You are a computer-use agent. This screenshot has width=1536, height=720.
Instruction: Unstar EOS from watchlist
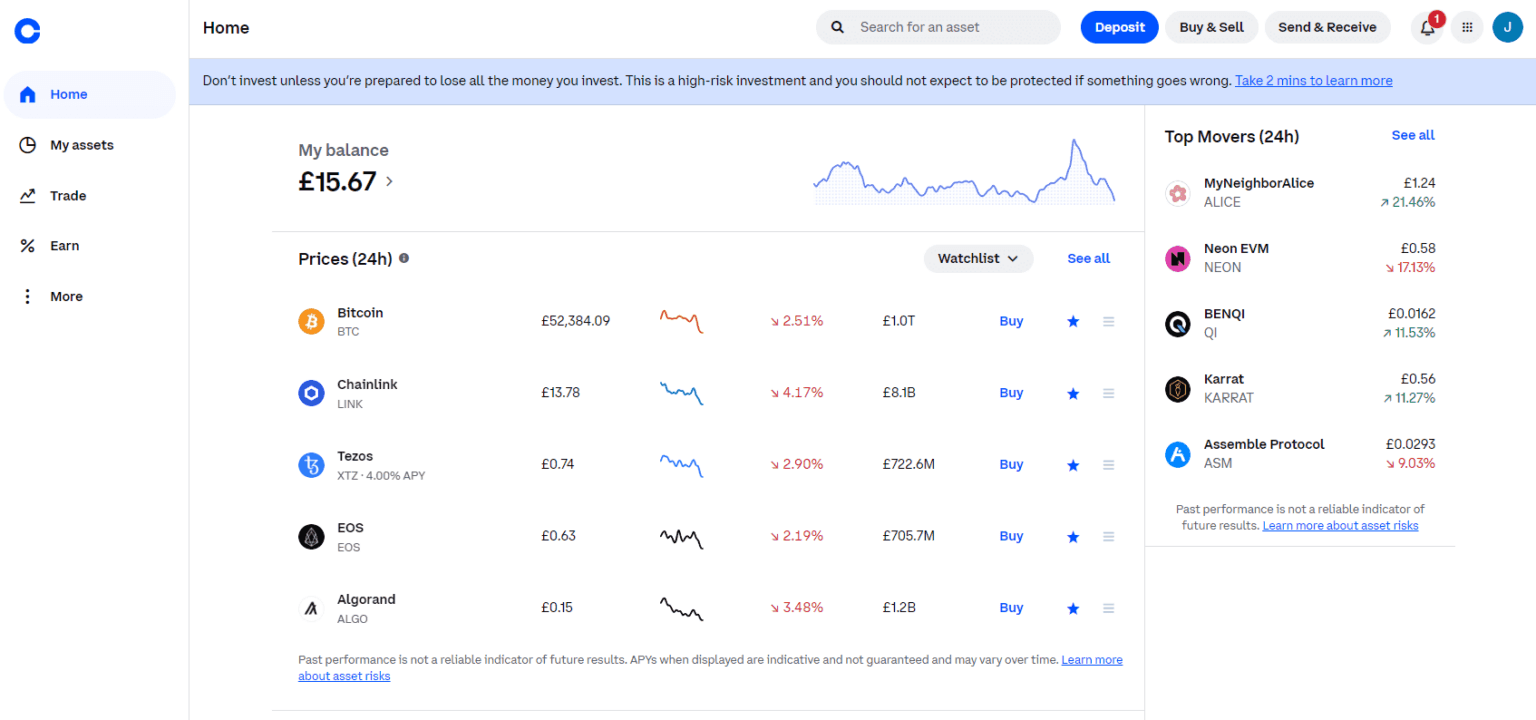1073,537
